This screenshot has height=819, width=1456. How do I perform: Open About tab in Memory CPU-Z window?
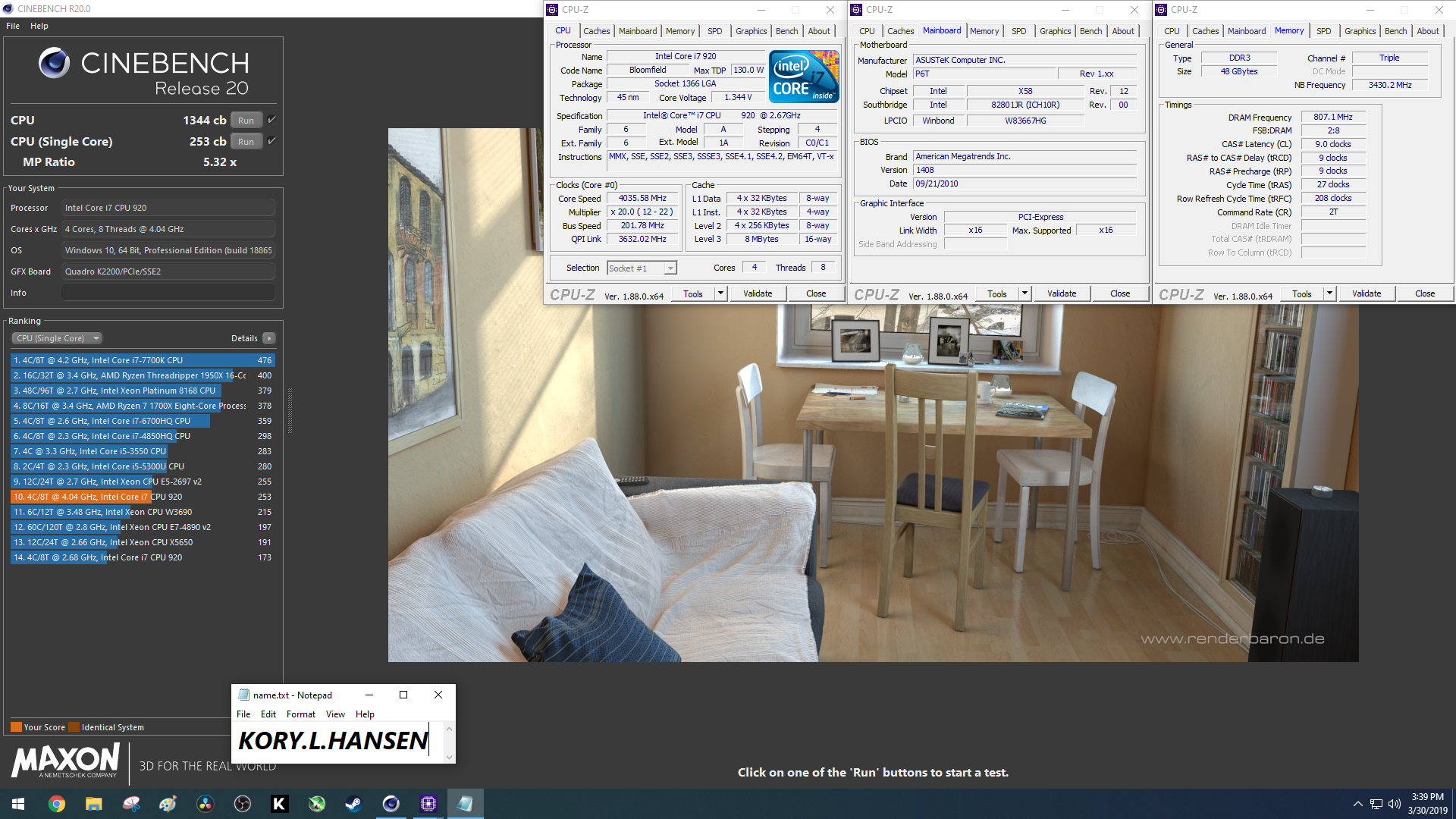[x=1428, y=31]
